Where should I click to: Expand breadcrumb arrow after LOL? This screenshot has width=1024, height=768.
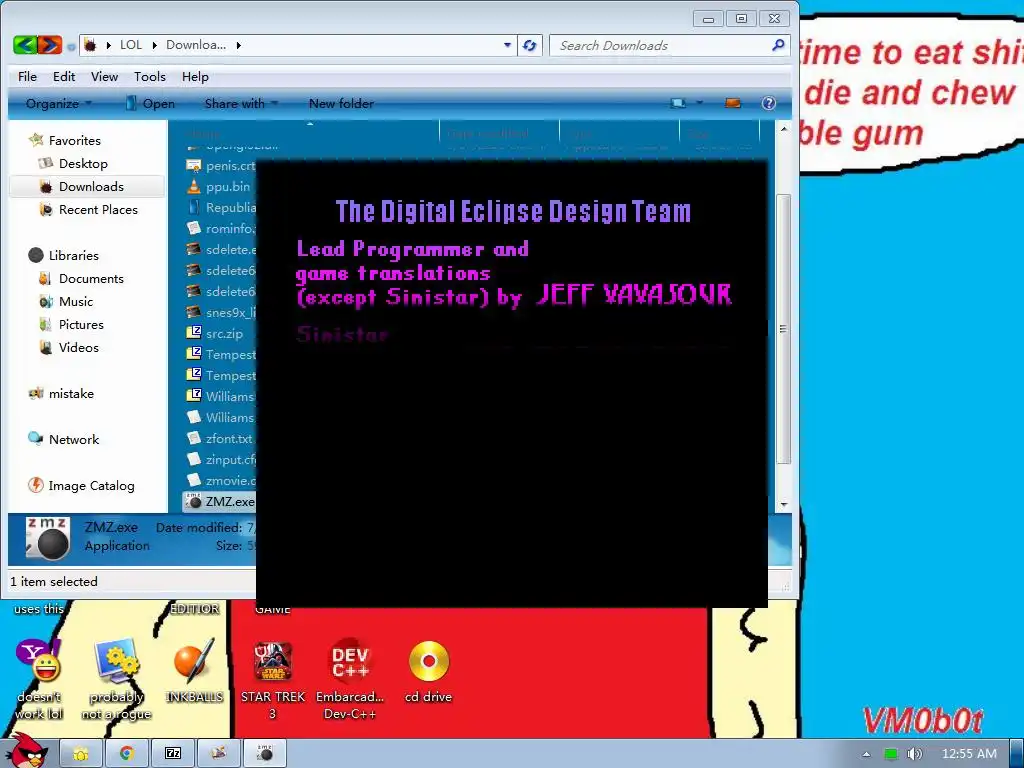tap(155, 45)
